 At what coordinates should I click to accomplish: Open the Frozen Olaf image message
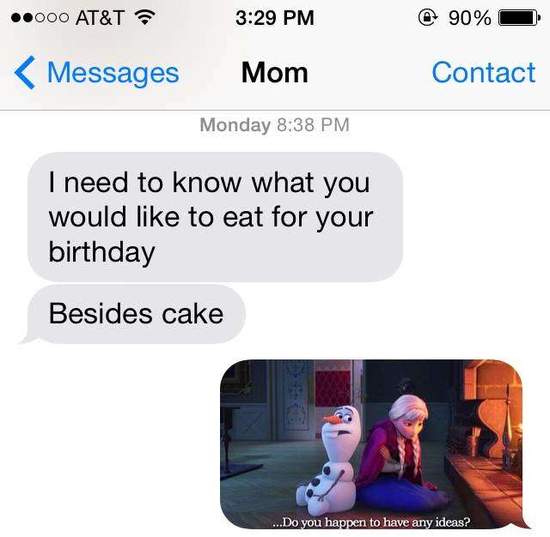pyautogui.click(x=374, y=444)
